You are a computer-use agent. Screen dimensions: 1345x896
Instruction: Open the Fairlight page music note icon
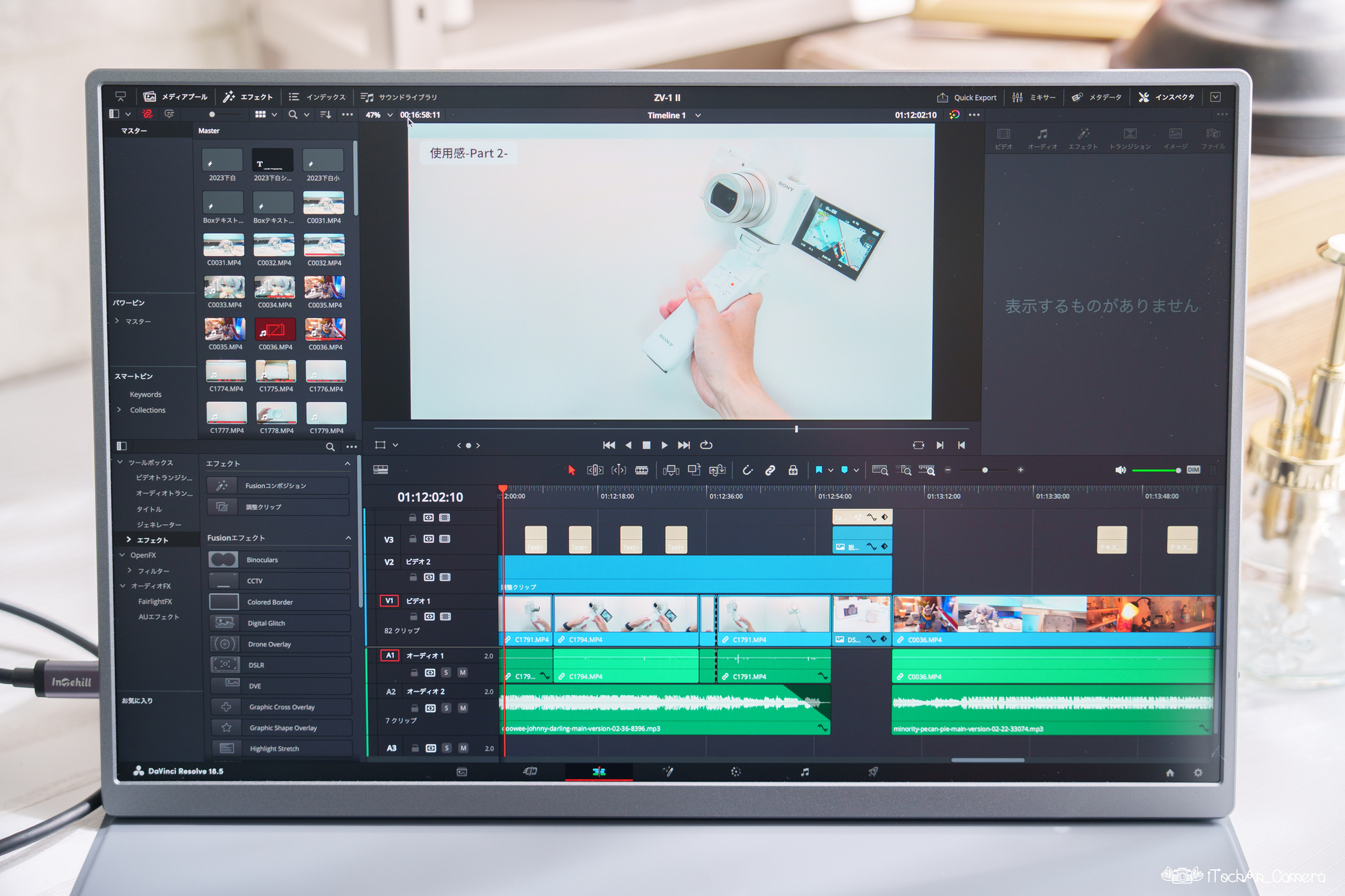pyautogui.click(x=805, y=772)
